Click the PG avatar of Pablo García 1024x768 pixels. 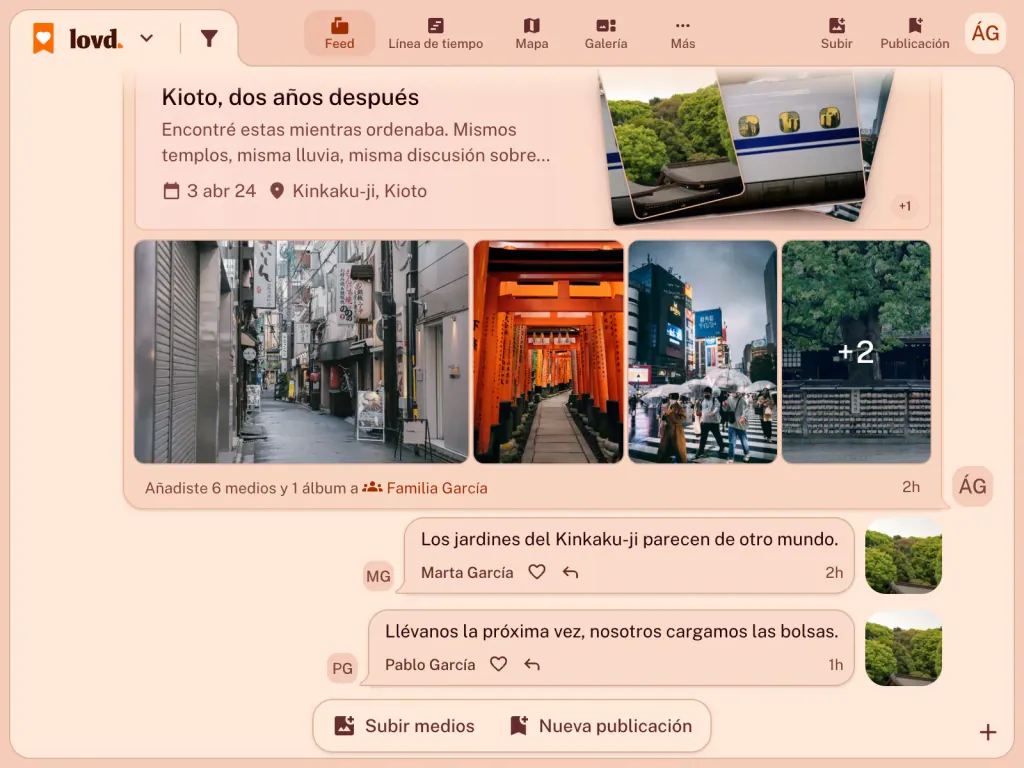click(342, 668)
